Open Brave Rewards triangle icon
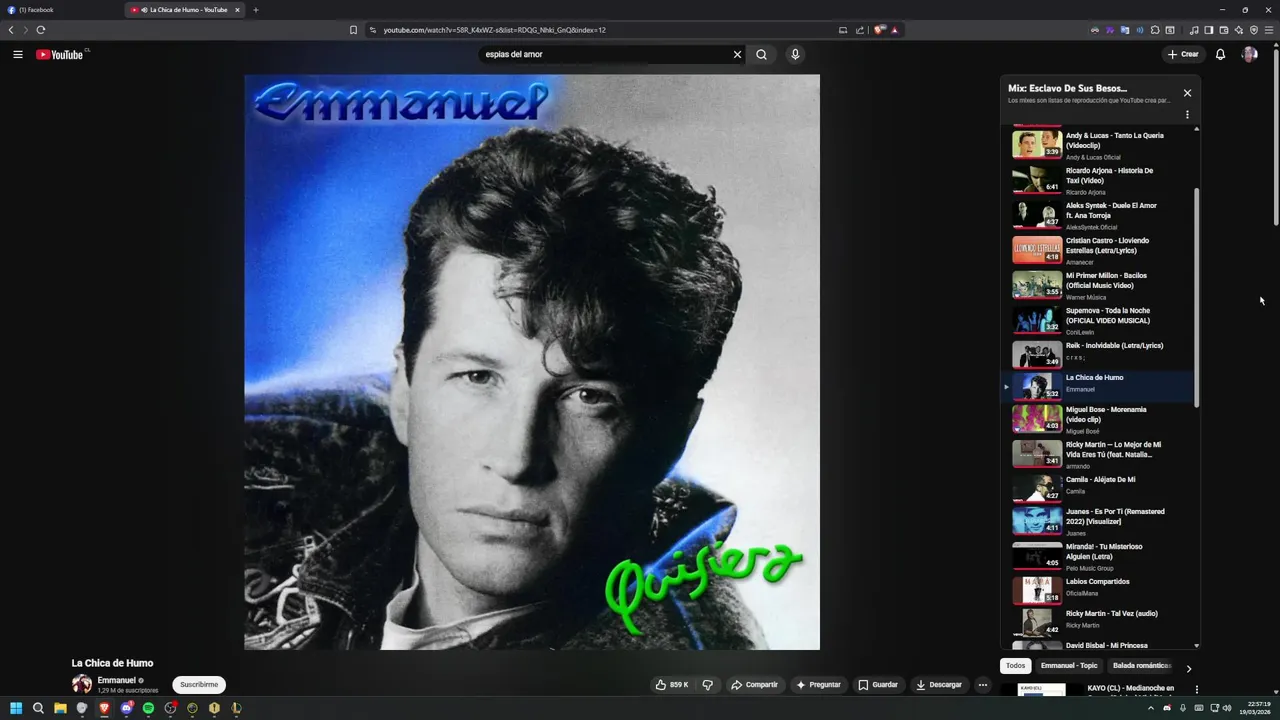1280x720 pixels. (894, 30)
